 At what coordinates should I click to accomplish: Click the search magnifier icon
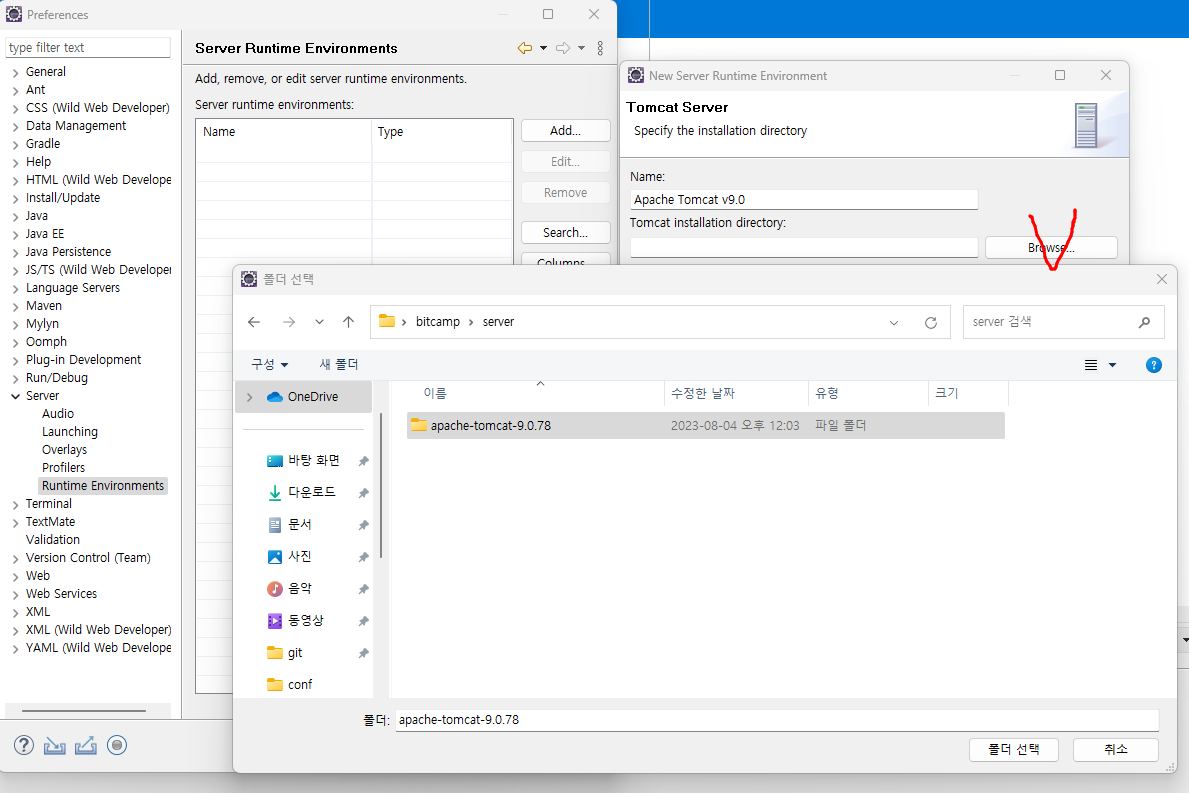(x=1144, y=322)
